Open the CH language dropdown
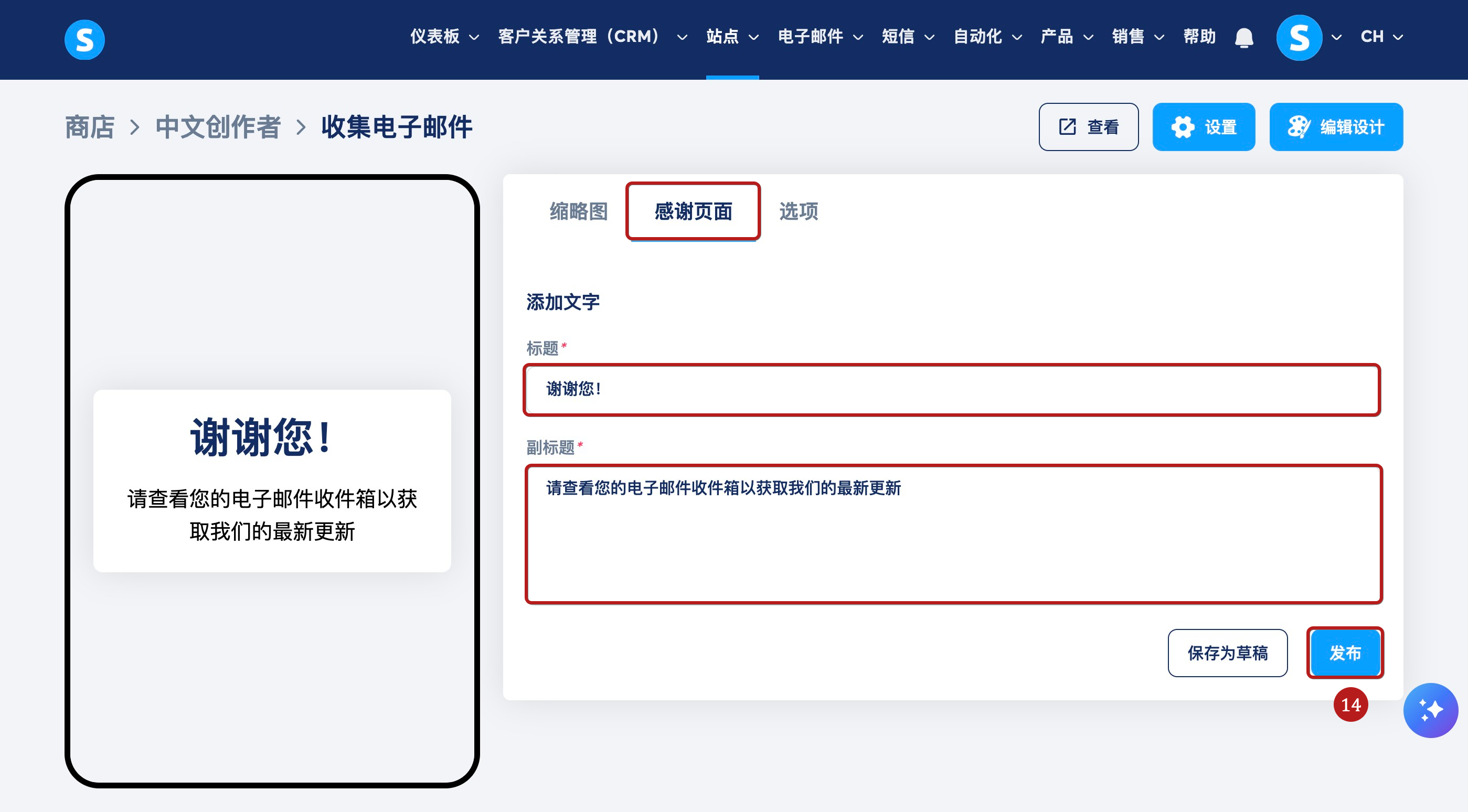 (x=1381, y=37)
